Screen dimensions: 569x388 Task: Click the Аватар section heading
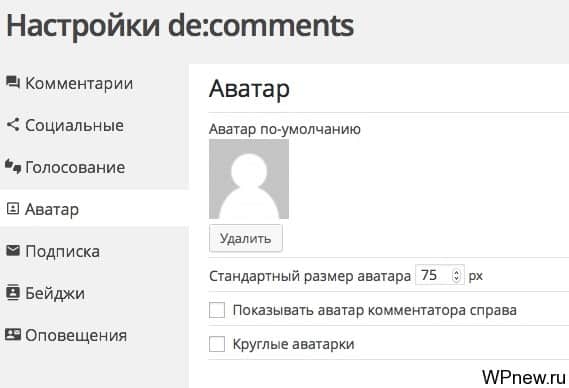click(249, 88)
